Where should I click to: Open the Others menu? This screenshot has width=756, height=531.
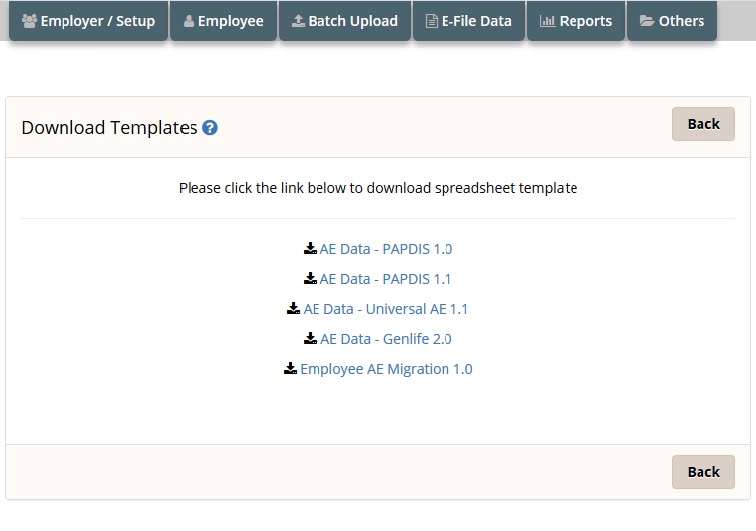coord(672,21)
